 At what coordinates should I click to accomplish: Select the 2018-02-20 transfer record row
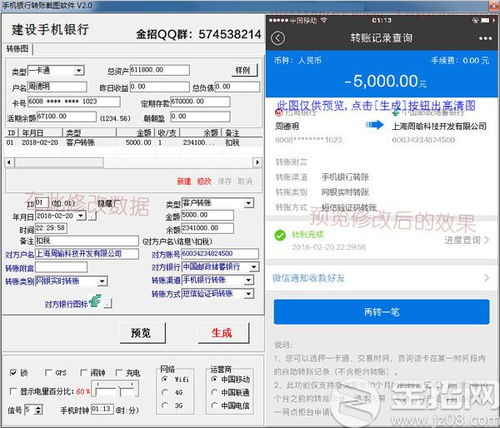pos(133,143)
